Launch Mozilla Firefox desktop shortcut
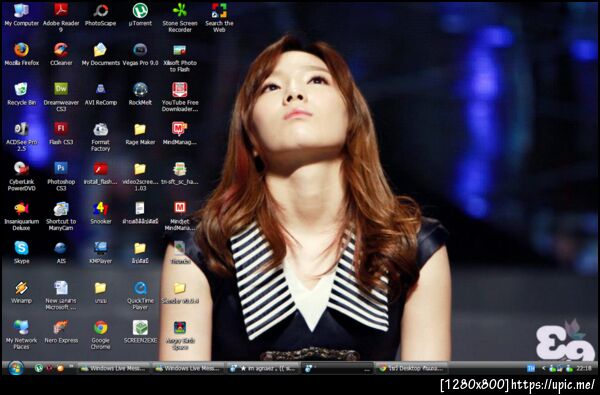600x395 pixels. [x=21, y=54]
